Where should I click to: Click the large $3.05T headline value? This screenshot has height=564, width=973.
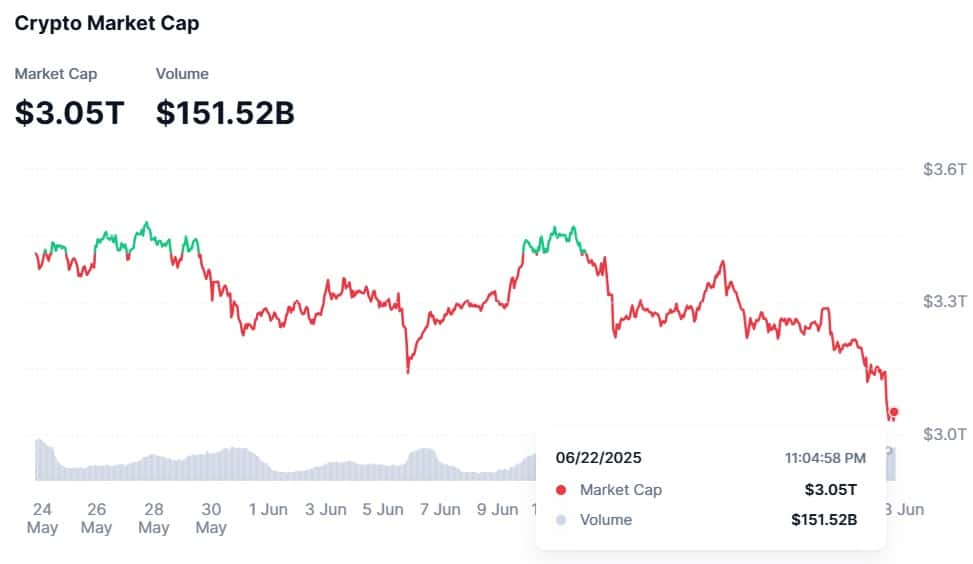pos(69,113)
